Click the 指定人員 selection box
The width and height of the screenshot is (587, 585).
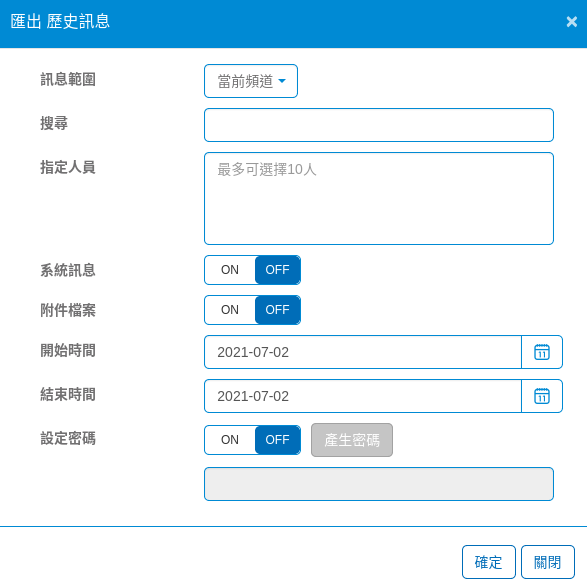point(379,198)
